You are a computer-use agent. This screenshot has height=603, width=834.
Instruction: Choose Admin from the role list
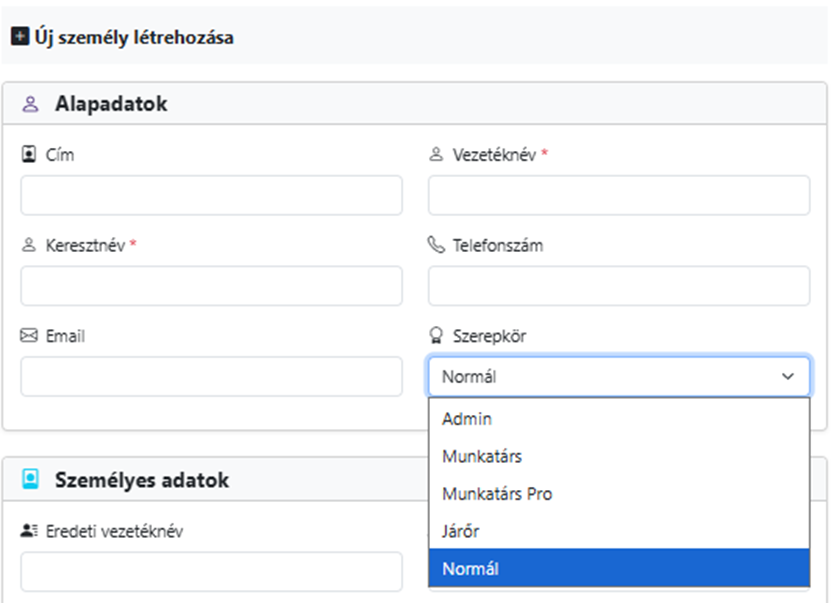468,419
